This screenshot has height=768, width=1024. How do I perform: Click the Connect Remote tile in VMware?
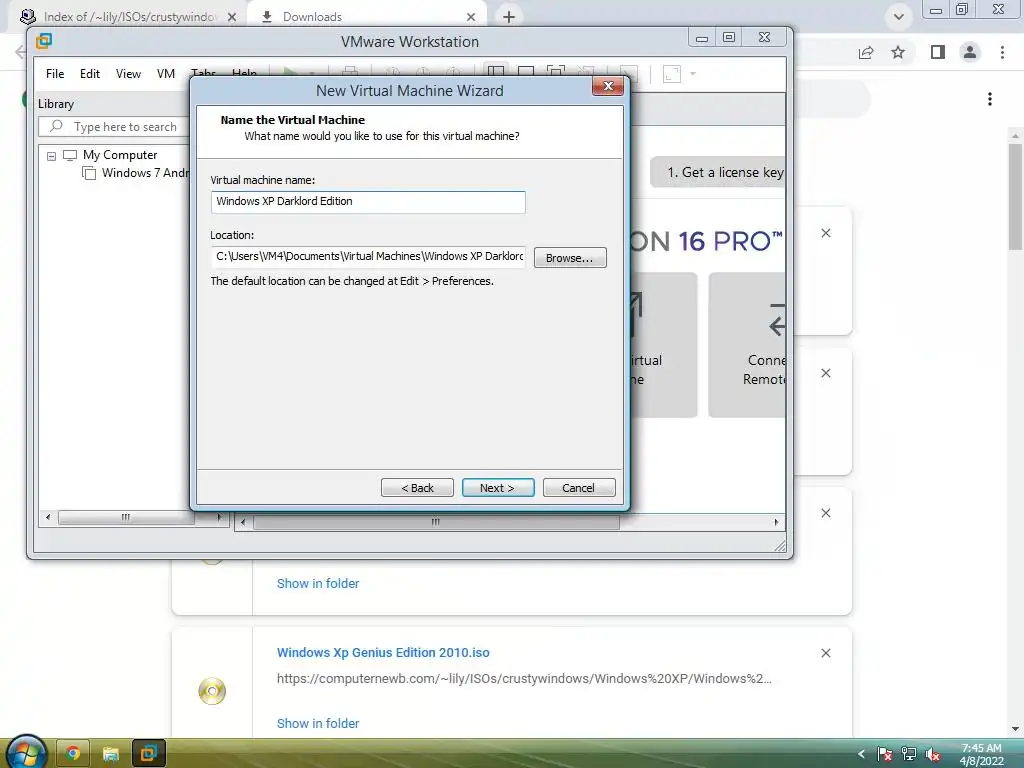pyautogui.click(x=747, y=345)
